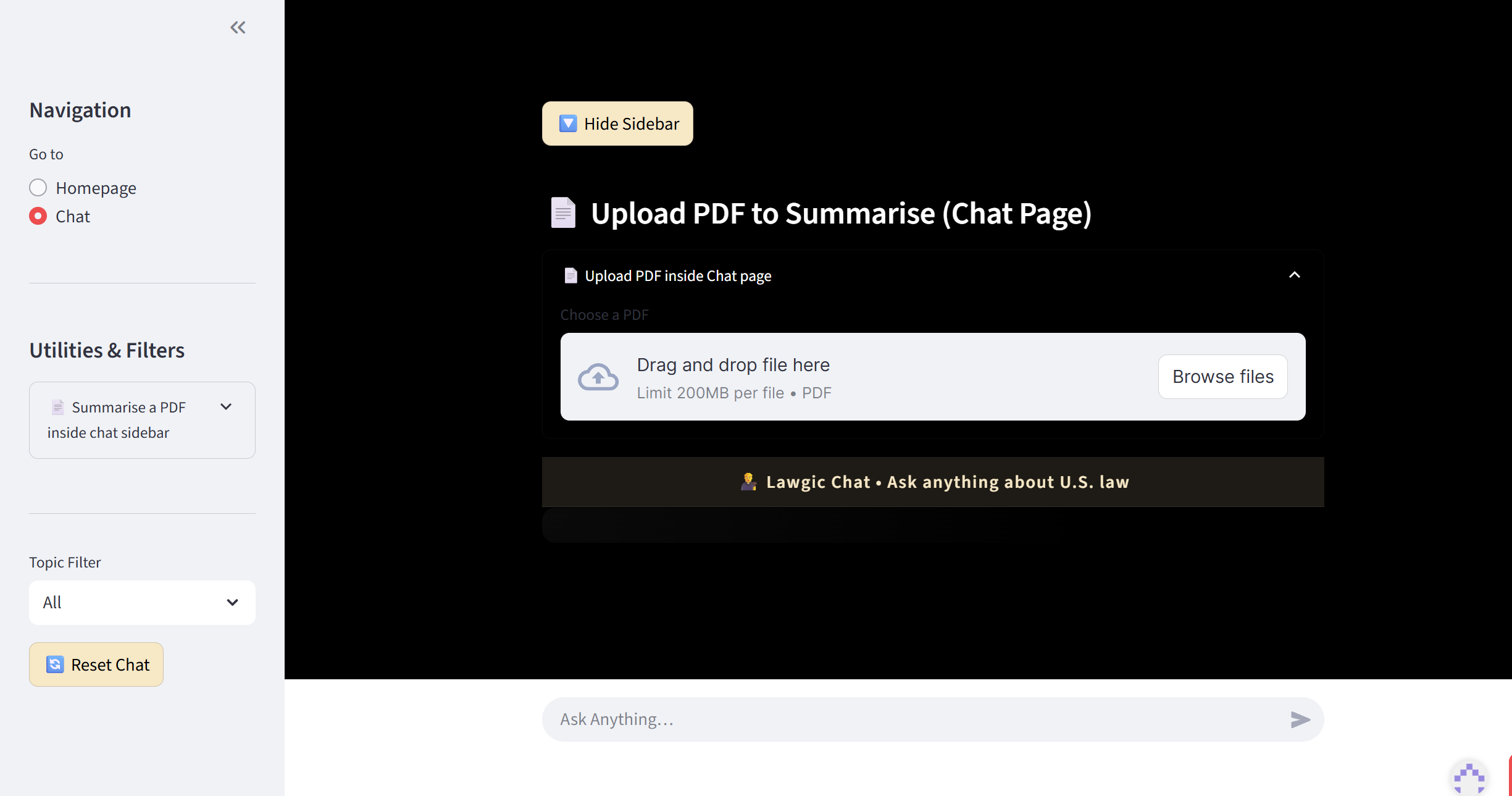
Task: Click the Ask Anything input field
Action: point(914,719)
